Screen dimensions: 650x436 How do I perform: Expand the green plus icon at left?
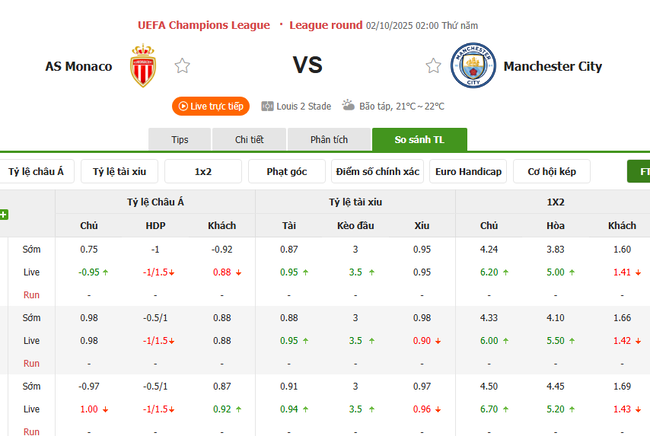[4, 214]
